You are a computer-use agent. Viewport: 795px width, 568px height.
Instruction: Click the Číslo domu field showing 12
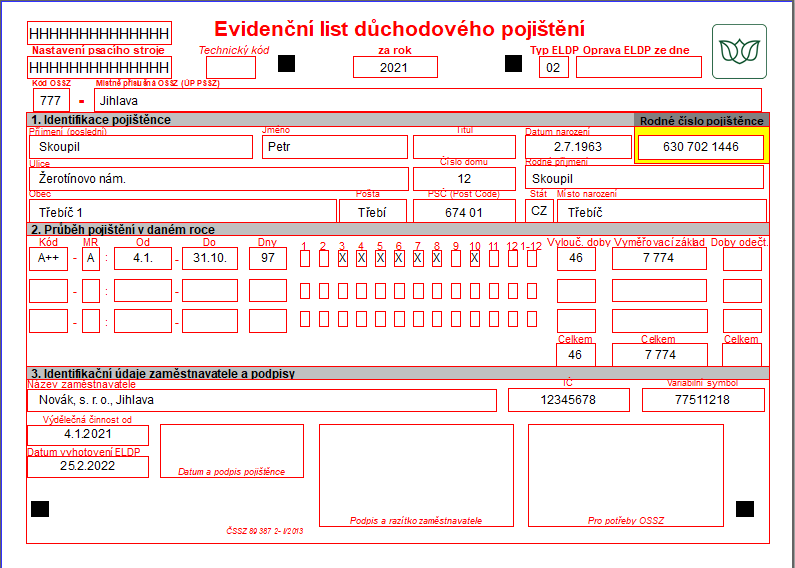tap(464, 179)
